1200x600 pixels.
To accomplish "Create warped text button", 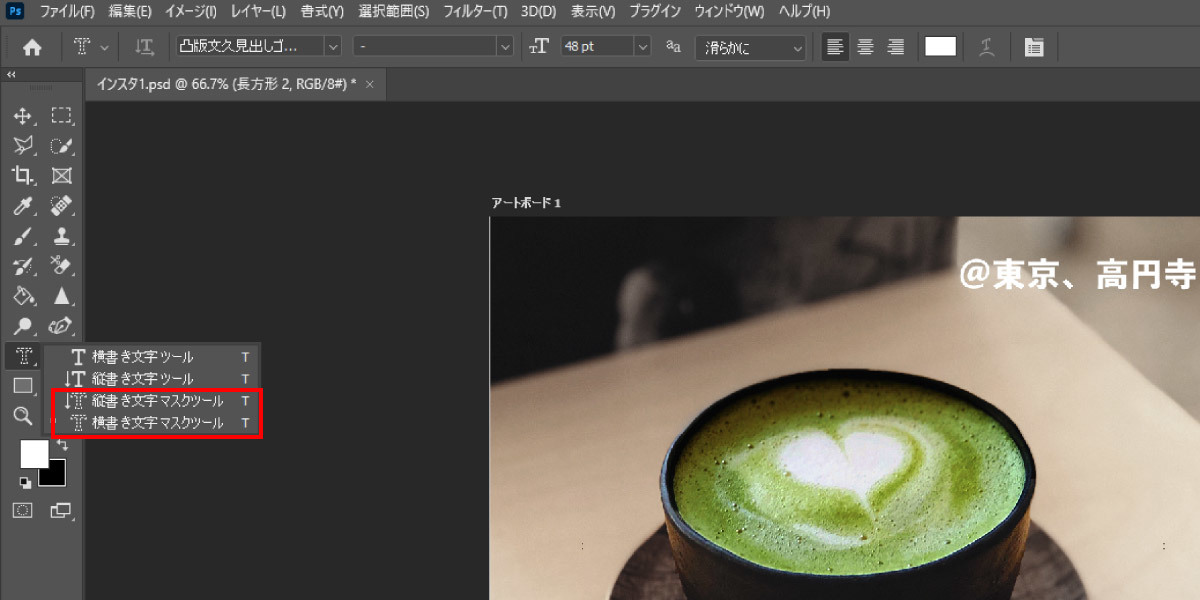I will (988, 47).
